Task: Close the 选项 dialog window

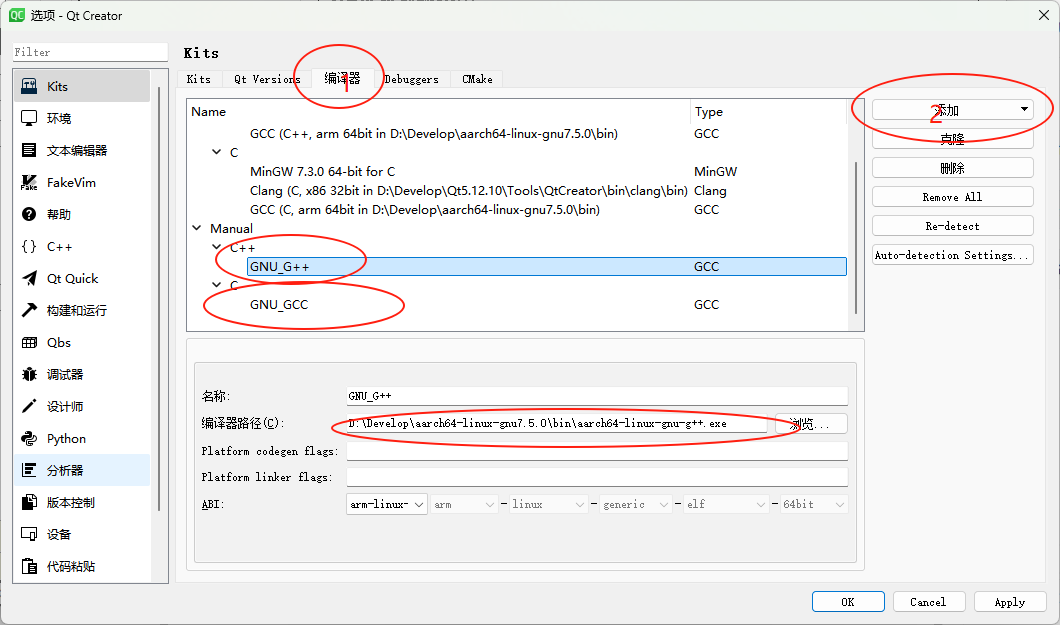Action: point(1044,15)
